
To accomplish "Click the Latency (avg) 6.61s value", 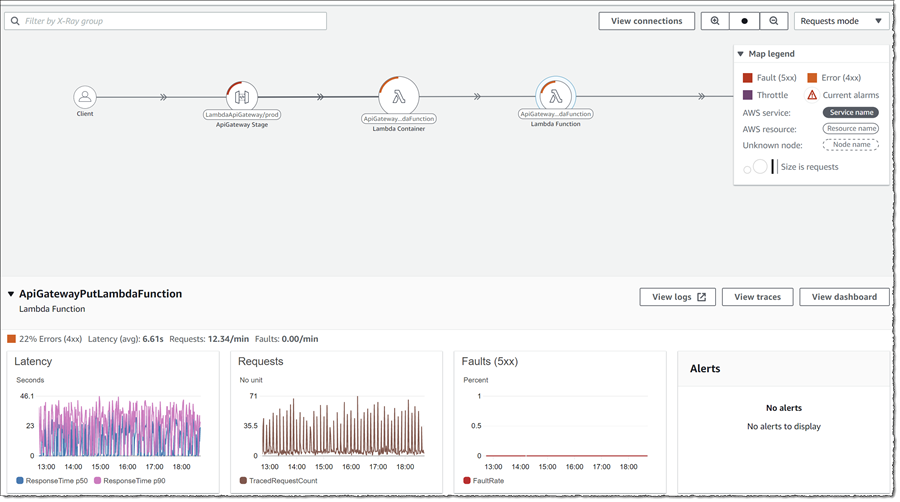I will pos(153,339).
